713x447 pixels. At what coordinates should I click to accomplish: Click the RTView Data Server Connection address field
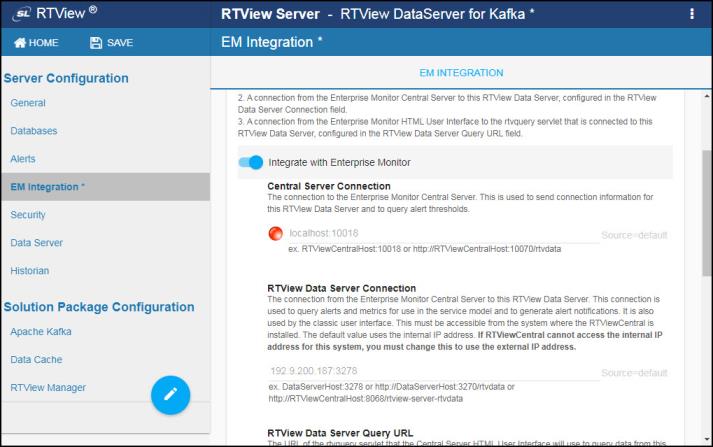pyautogui.click(x=430, y=372)
